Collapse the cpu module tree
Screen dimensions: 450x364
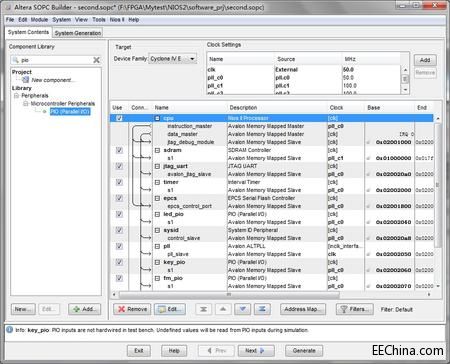coord(158,118)
